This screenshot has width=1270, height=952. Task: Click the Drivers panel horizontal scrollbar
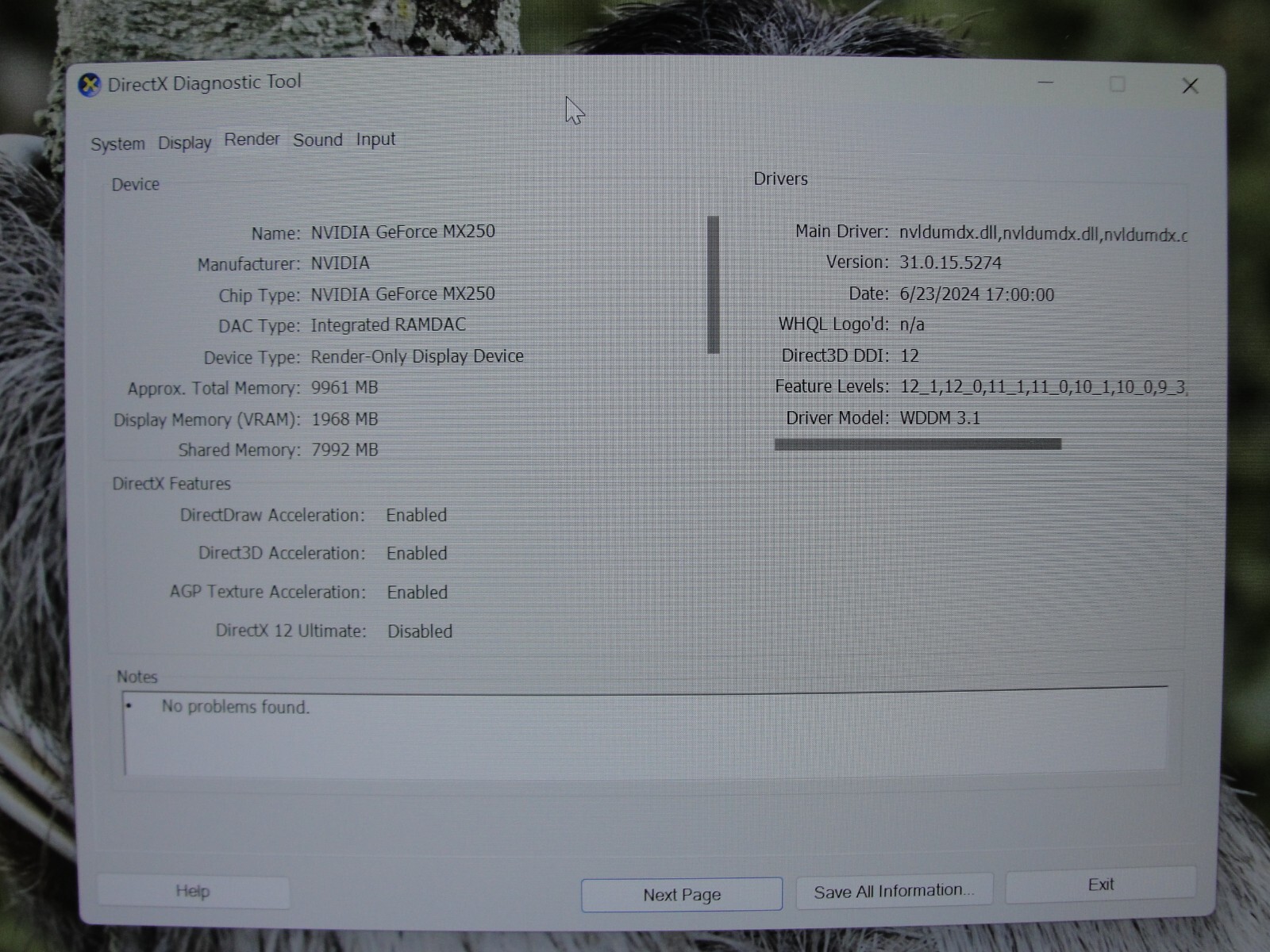[x=918, y=444]
